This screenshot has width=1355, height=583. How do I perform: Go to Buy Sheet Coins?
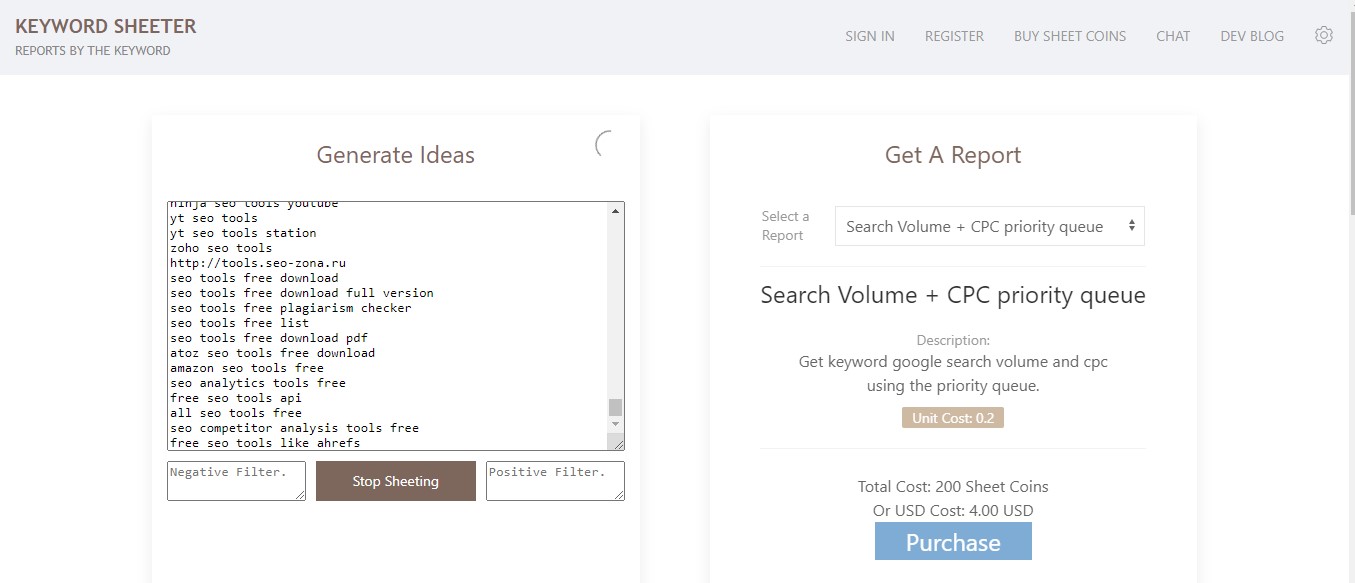pyautogui.click(x=1069, y=36)
